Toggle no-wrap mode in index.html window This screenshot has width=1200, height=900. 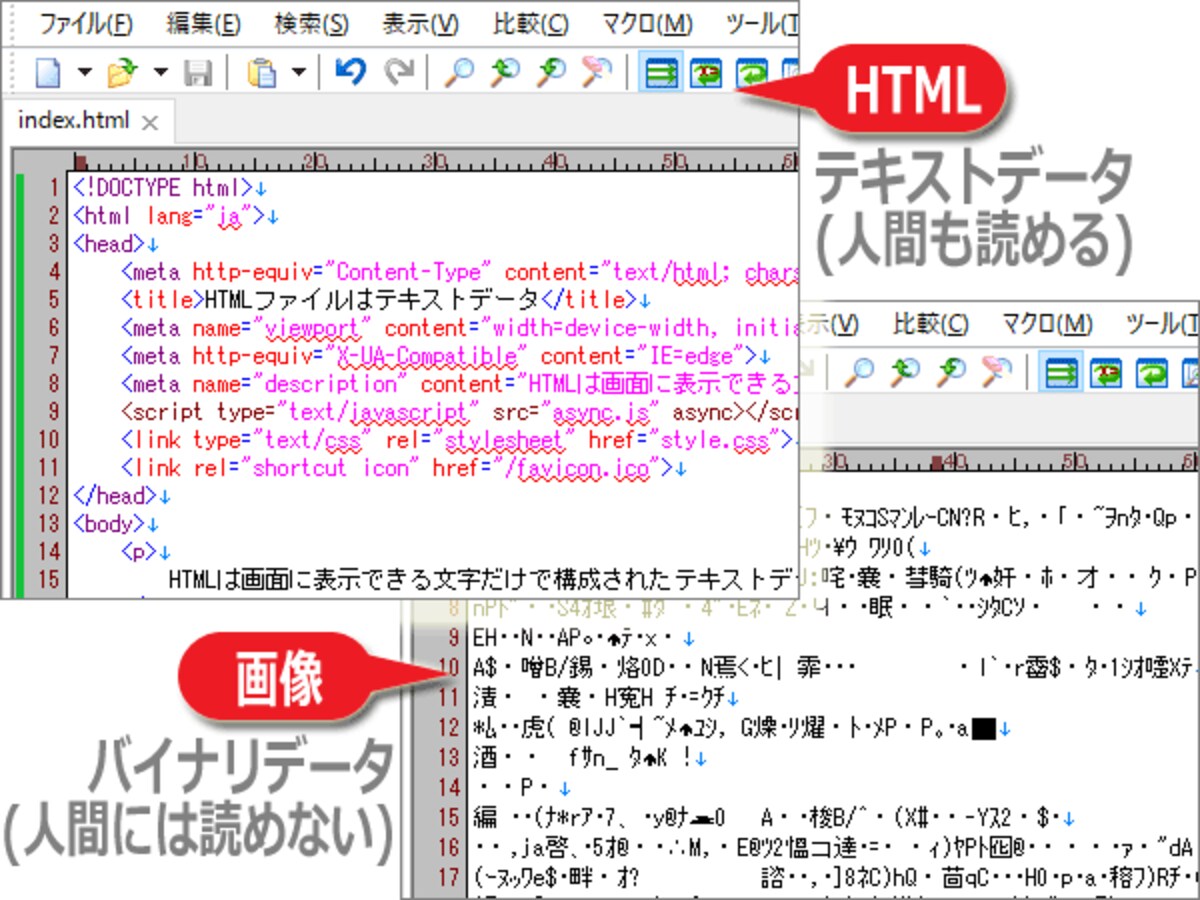tap(661, 72)
